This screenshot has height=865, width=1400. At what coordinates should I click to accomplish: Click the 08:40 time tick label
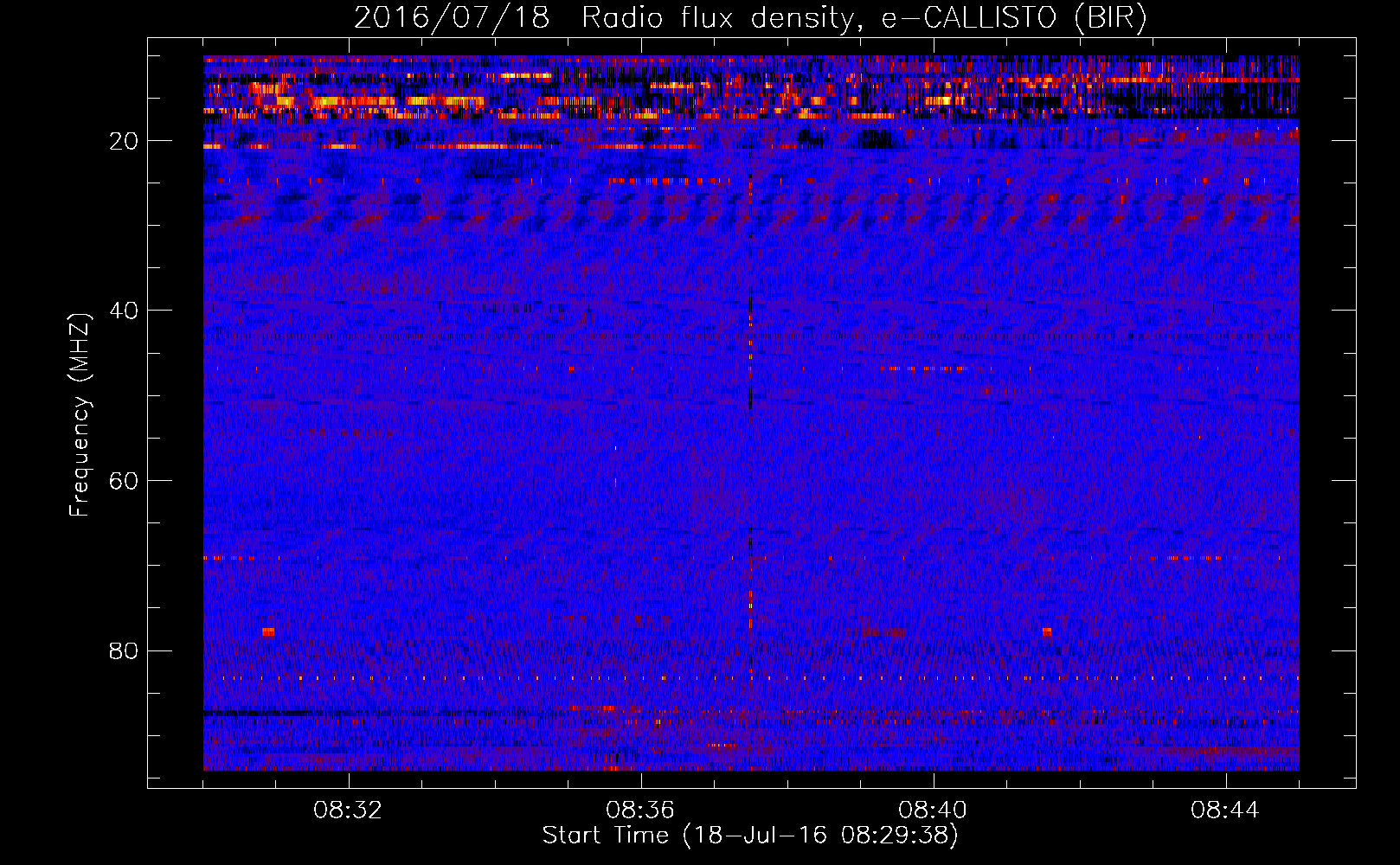[x=933, y=811]
